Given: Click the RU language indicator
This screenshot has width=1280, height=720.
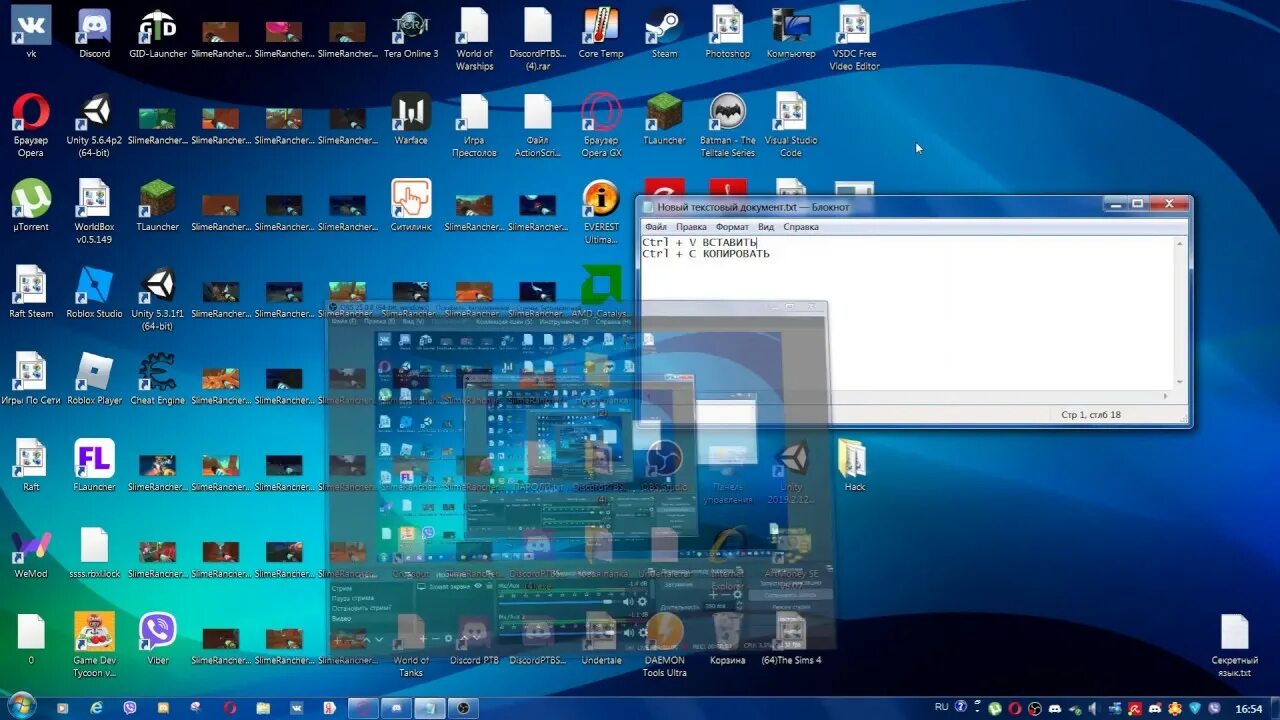Looking at the screenshot, I should (x=942, y=707).
